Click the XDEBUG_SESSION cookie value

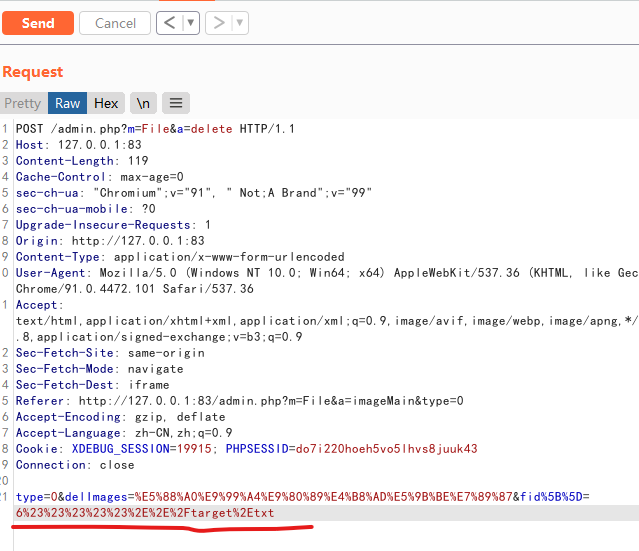point(194,449)
